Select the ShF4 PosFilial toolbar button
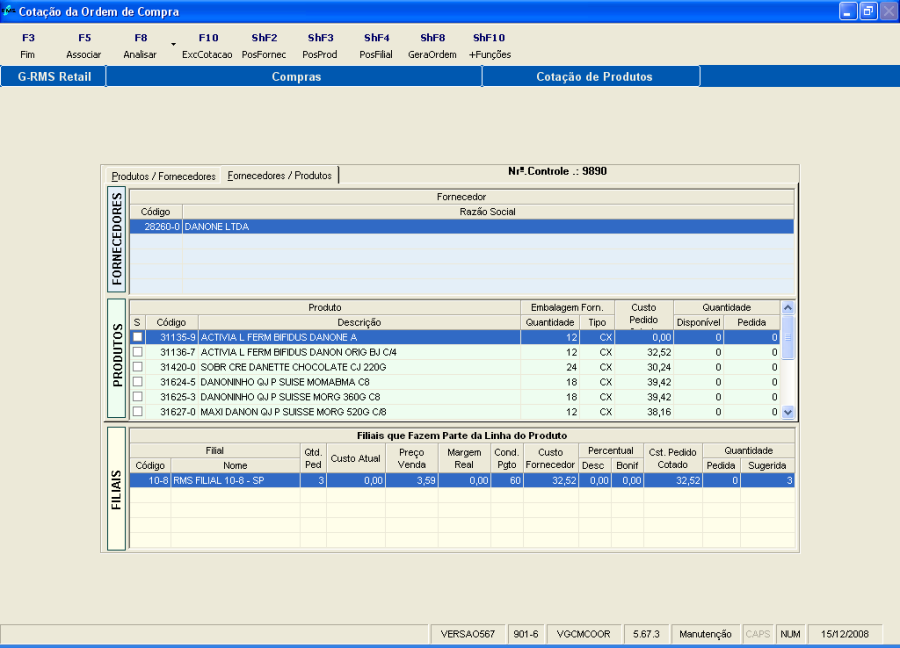 [x=376, y=46]
